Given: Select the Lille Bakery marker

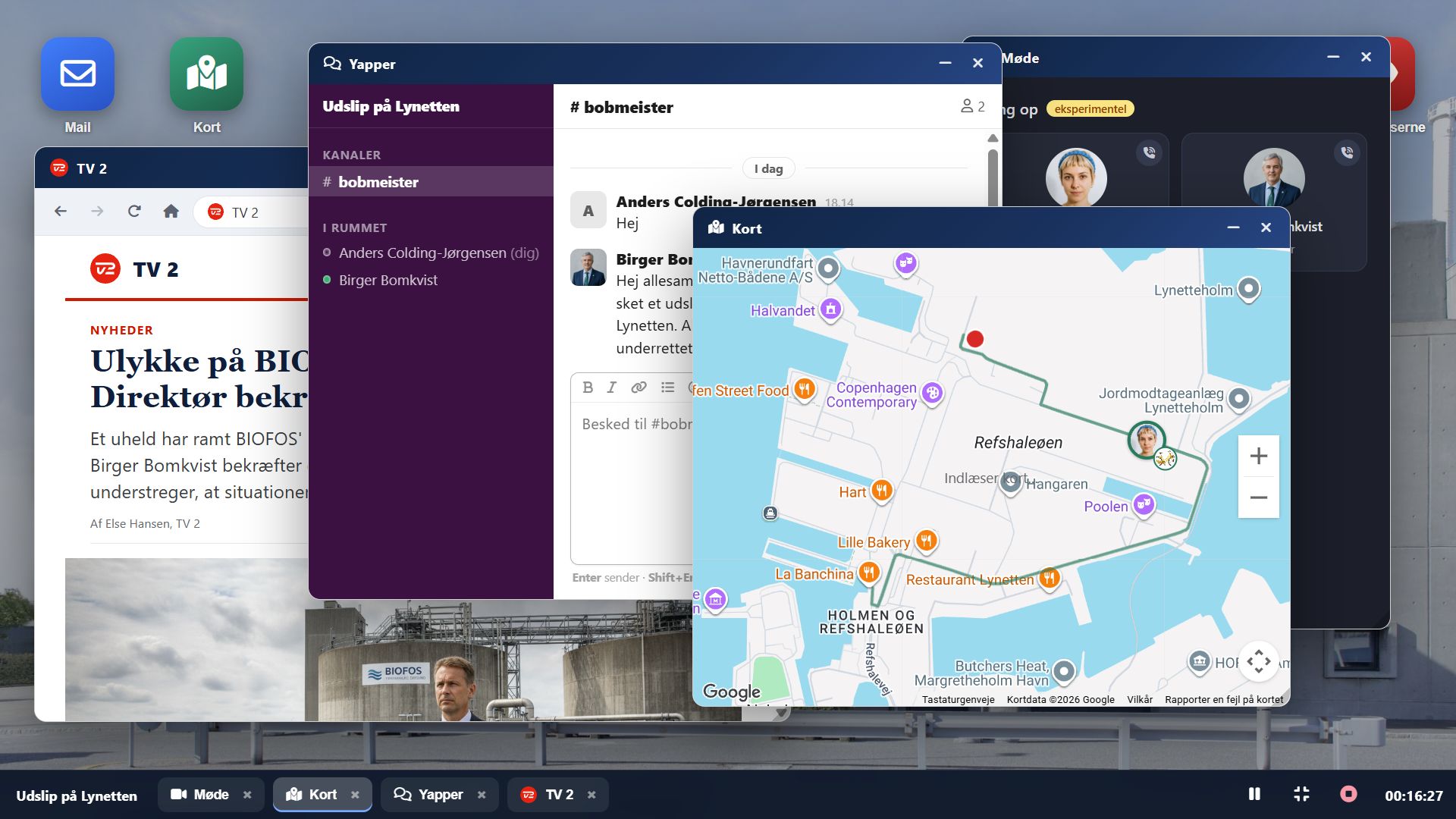Looking at the screenshot, I should pos(927,541).
